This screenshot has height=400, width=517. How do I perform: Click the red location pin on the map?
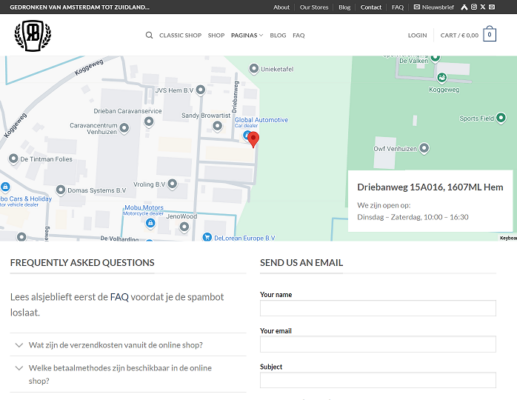pyautogui.click(x=253, y=139)
